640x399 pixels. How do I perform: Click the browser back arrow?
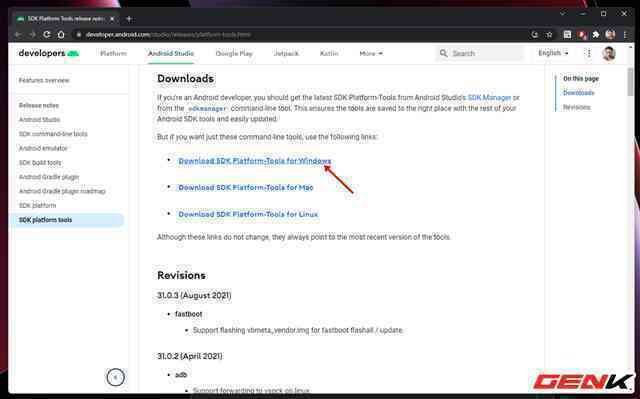tap(18, 35)
